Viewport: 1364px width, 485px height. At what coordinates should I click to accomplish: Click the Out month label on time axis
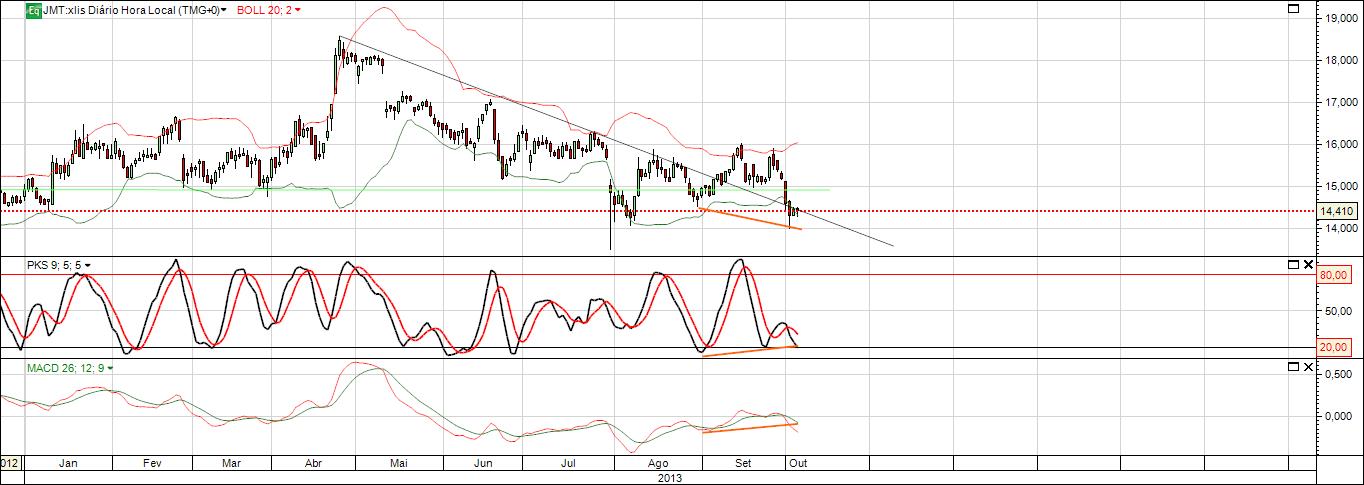pyautogui.click(x=797, y=464)
